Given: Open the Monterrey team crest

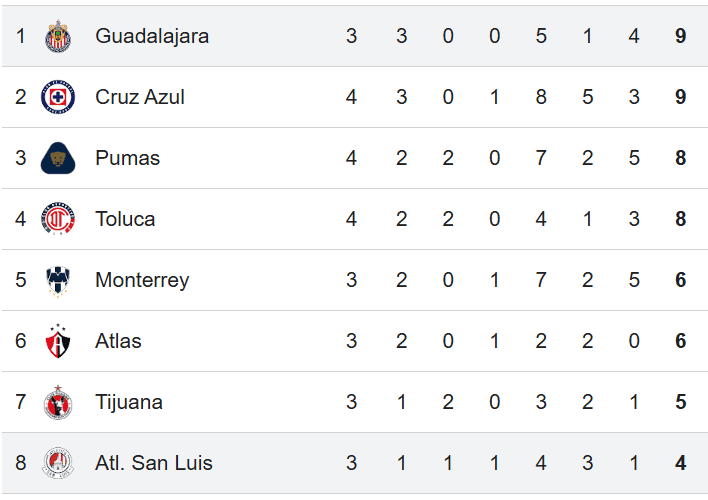Looking at the screenshot, I should coord(58,280).
